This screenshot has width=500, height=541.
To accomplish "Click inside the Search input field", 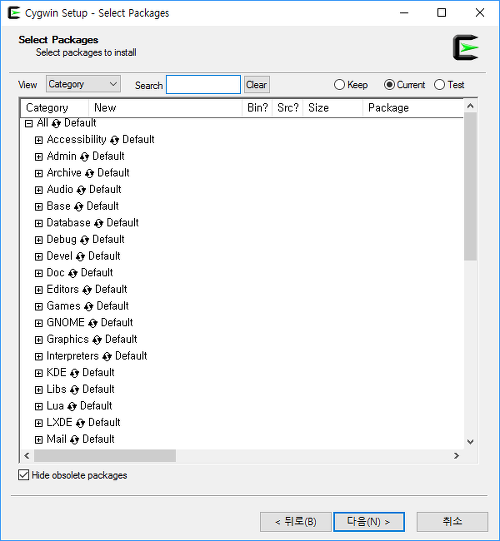I will click(x=203, y=85).
